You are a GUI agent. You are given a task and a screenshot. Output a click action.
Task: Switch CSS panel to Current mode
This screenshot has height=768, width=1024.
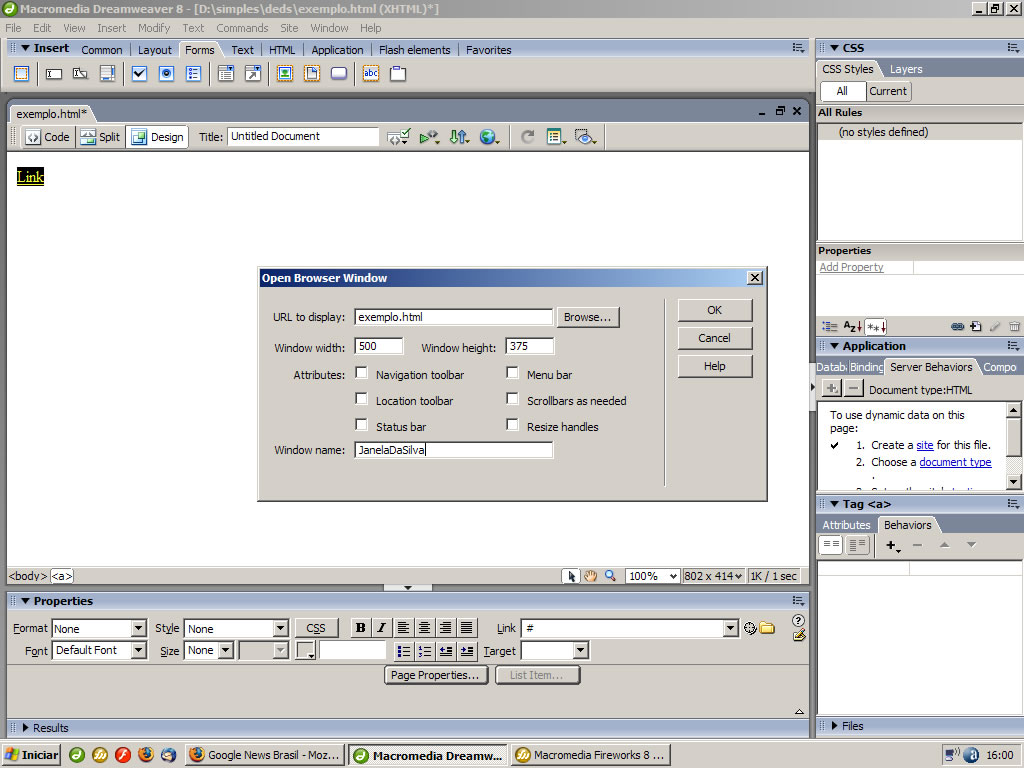[x=888, y=91]
